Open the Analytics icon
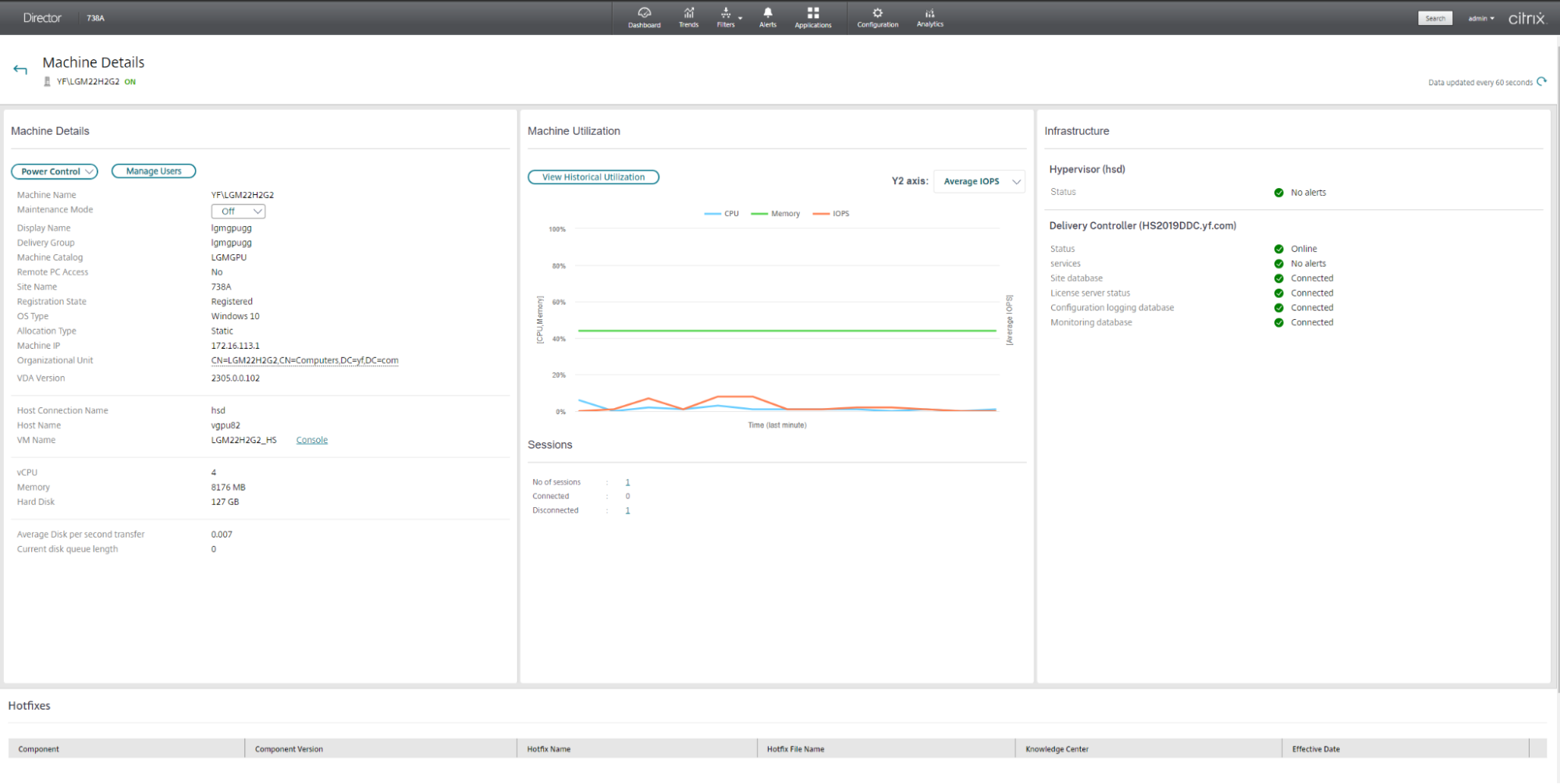Viewport: 1560px width, 784px height. tap(929, 17)
